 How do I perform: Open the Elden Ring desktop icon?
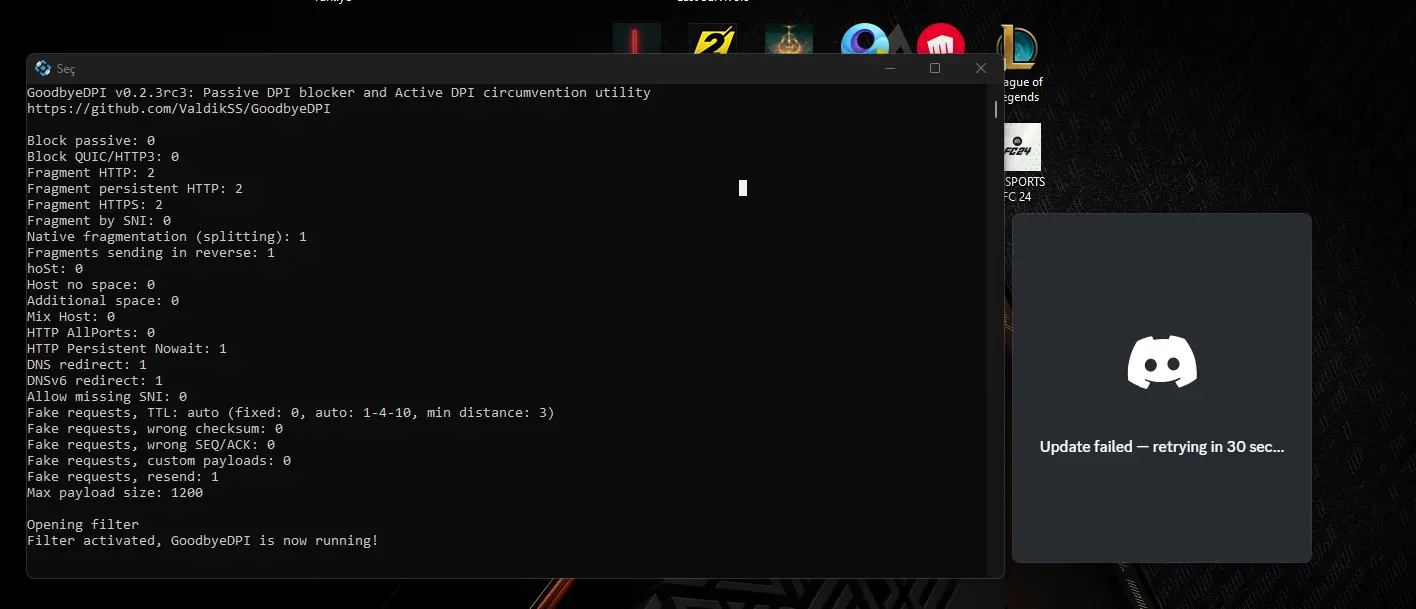tap(789, 40)
